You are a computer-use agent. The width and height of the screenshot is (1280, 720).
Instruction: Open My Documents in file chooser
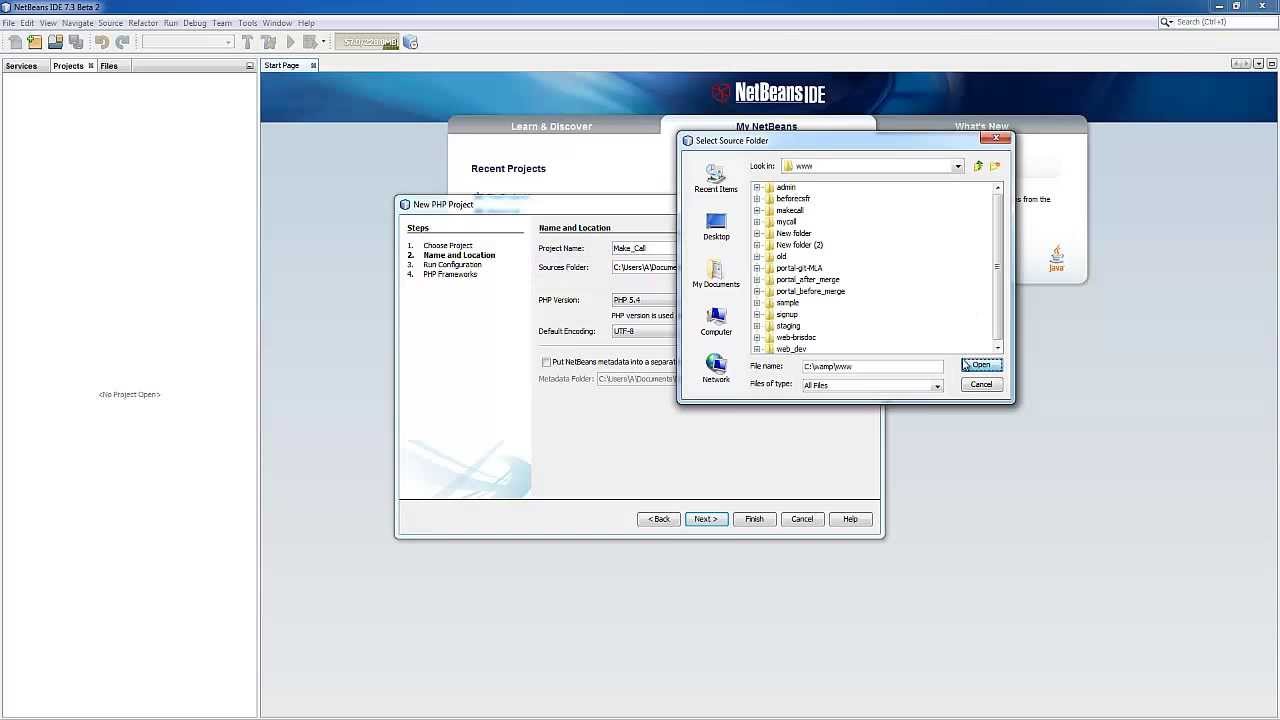tap(716, 273)
